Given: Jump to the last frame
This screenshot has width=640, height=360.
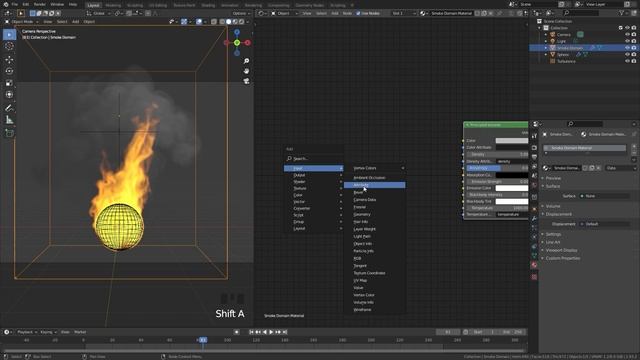Looking at the screenshot, I should (x=285, y=332).
